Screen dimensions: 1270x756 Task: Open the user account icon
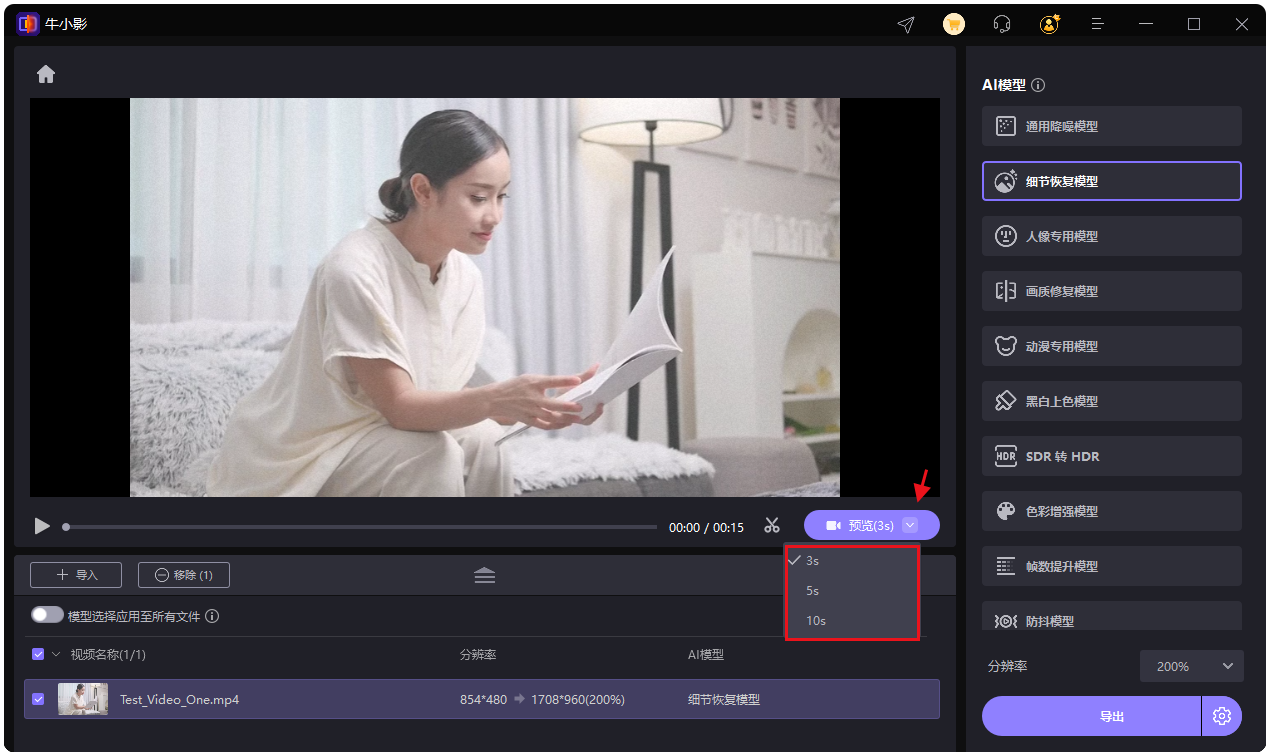1049,24
